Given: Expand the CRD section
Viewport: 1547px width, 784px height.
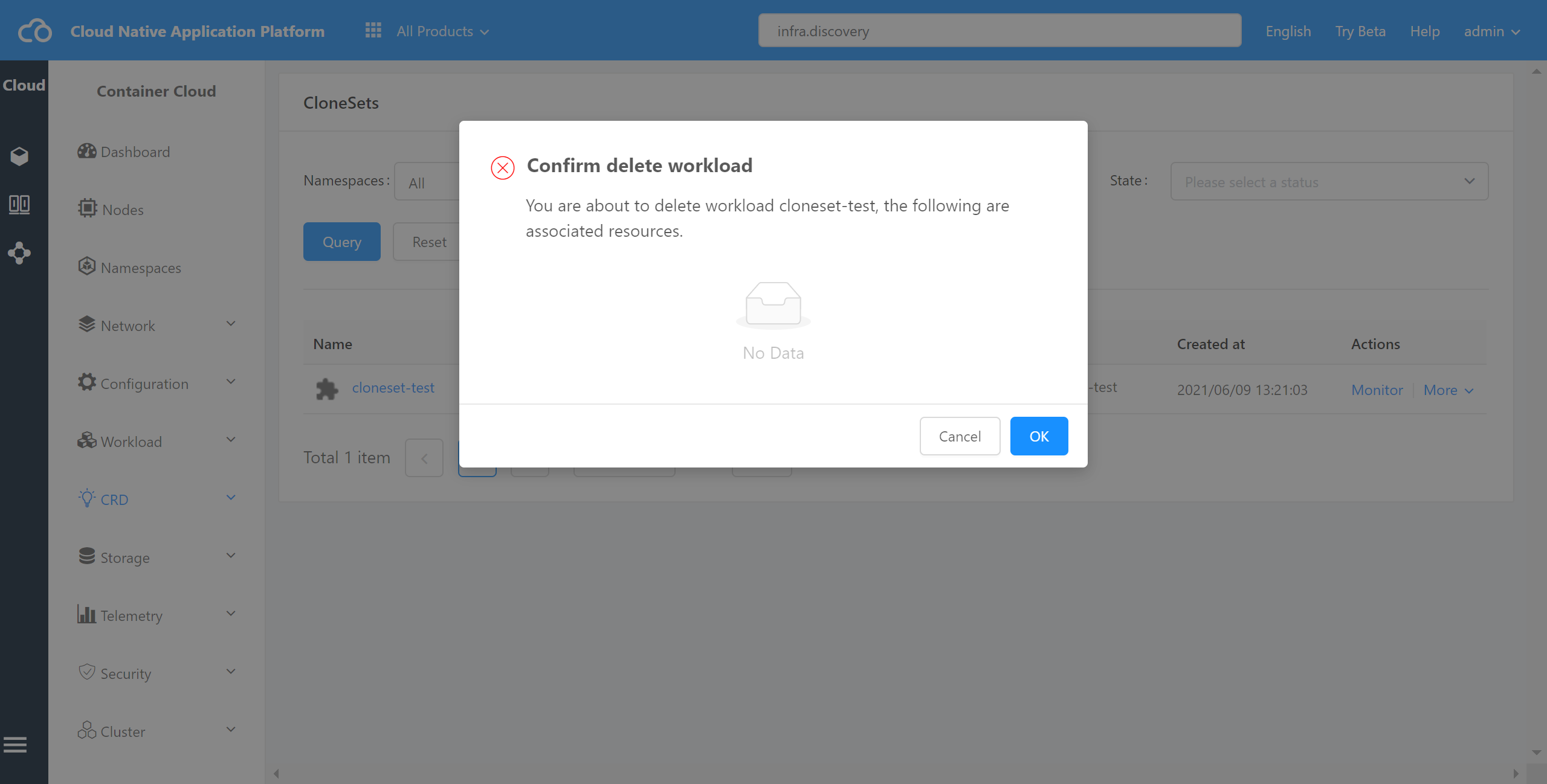Looking at the screenshot, I should tap(157, 500).
